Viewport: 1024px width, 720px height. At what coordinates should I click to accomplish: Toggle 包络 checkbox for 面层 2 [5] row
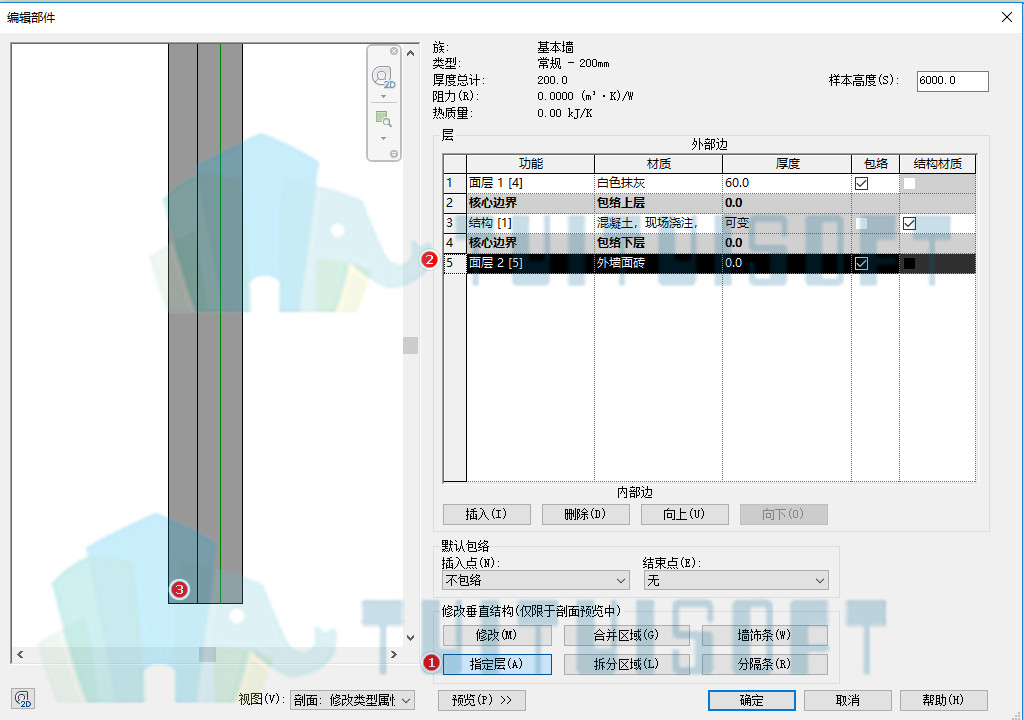pos(861,263)
